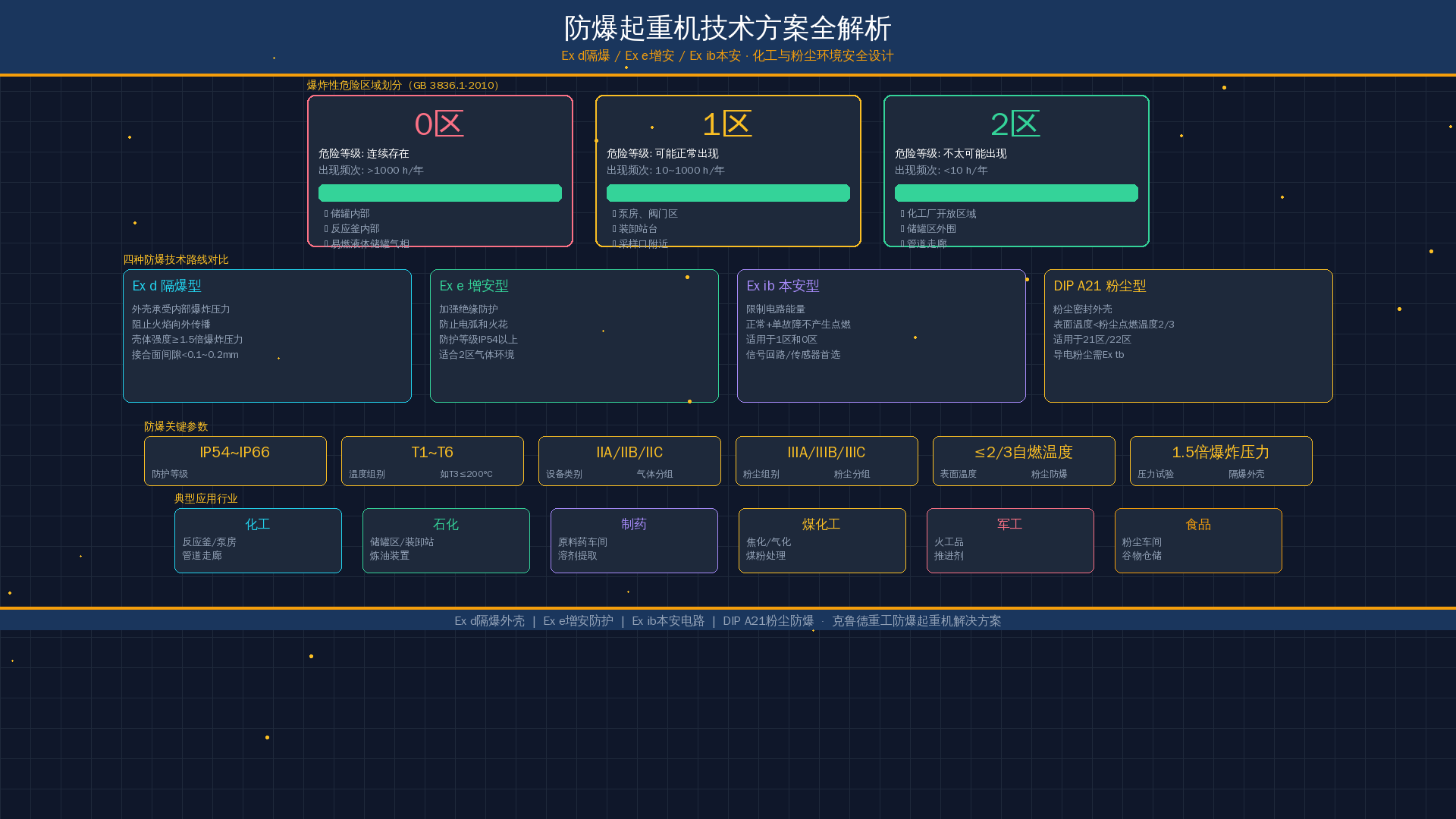This screenshot has height=819, width=1456.
Task: Click footer text Ex ib本安电路
Action: [x=668, y=621]
